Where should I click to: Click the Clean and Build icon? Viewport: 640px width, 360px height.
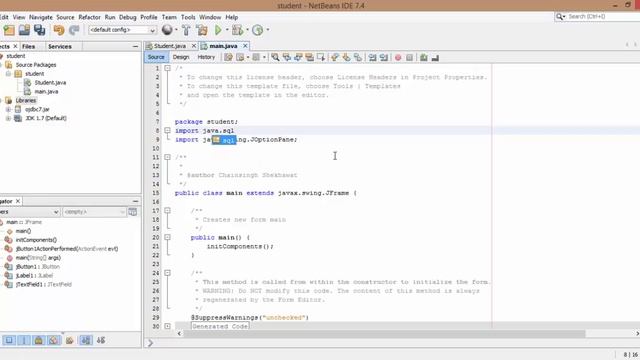[202, 30]
